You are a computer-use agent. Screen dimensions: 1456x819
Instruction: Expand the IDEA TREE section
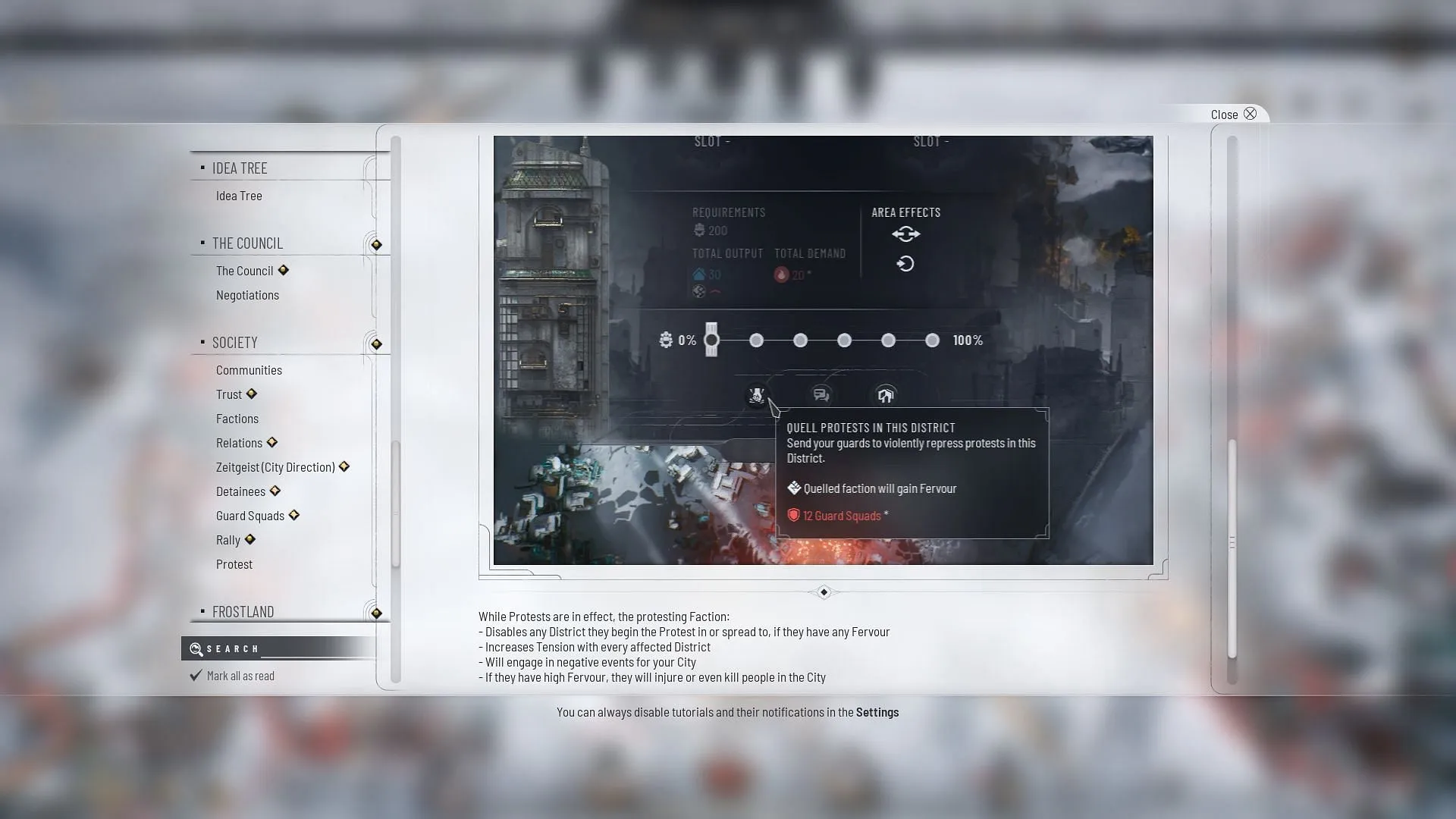[241, 167]
